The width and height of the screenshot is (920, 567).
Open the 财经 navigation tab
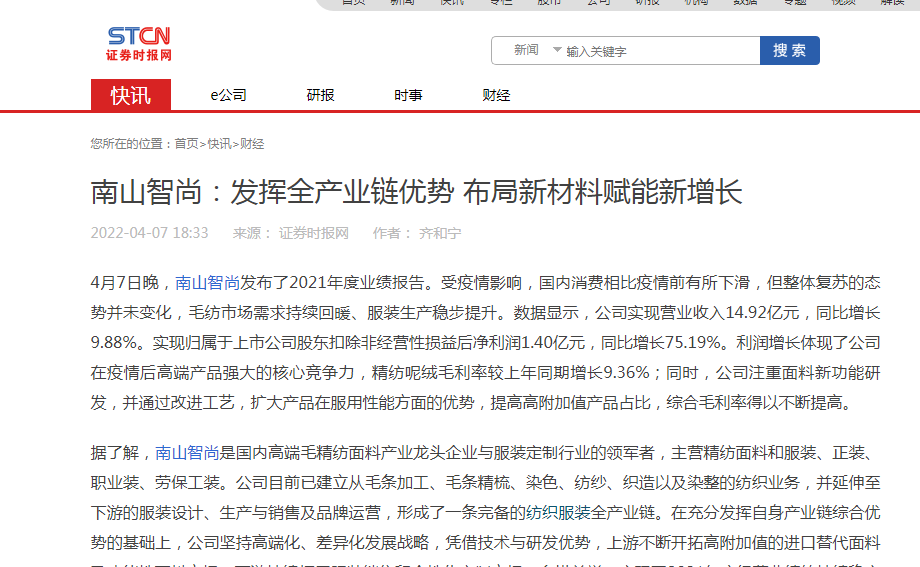click(496, 96)
